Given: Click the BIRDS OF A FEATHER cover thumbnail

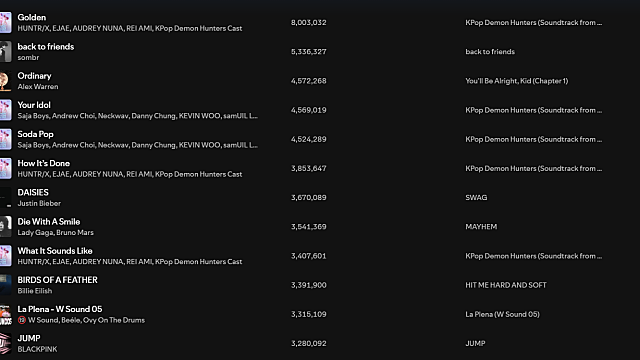Looking at the screenshot, I should (x=6, y=285).
